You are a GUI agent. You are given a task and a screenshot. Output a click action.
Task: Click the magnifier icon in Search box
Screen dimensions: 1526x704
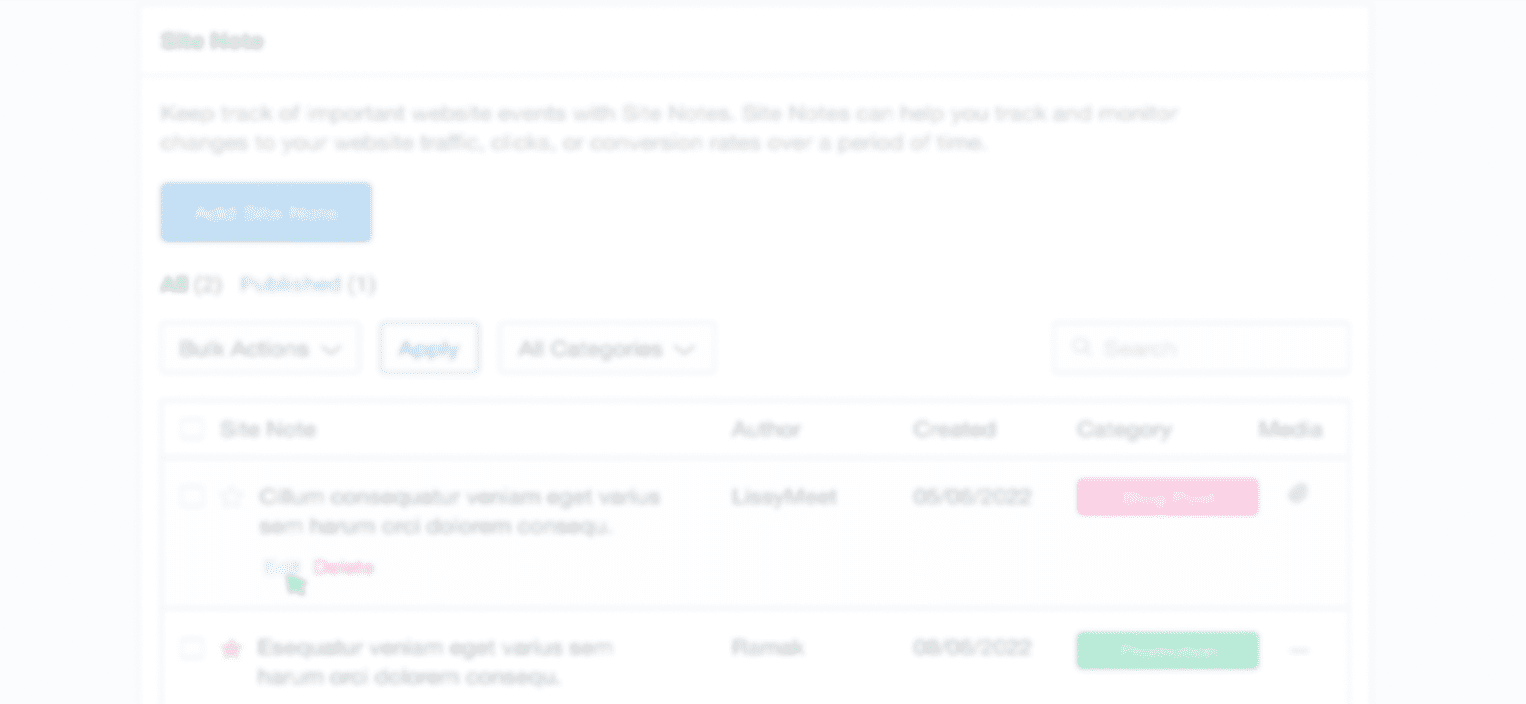(1081, 348)
